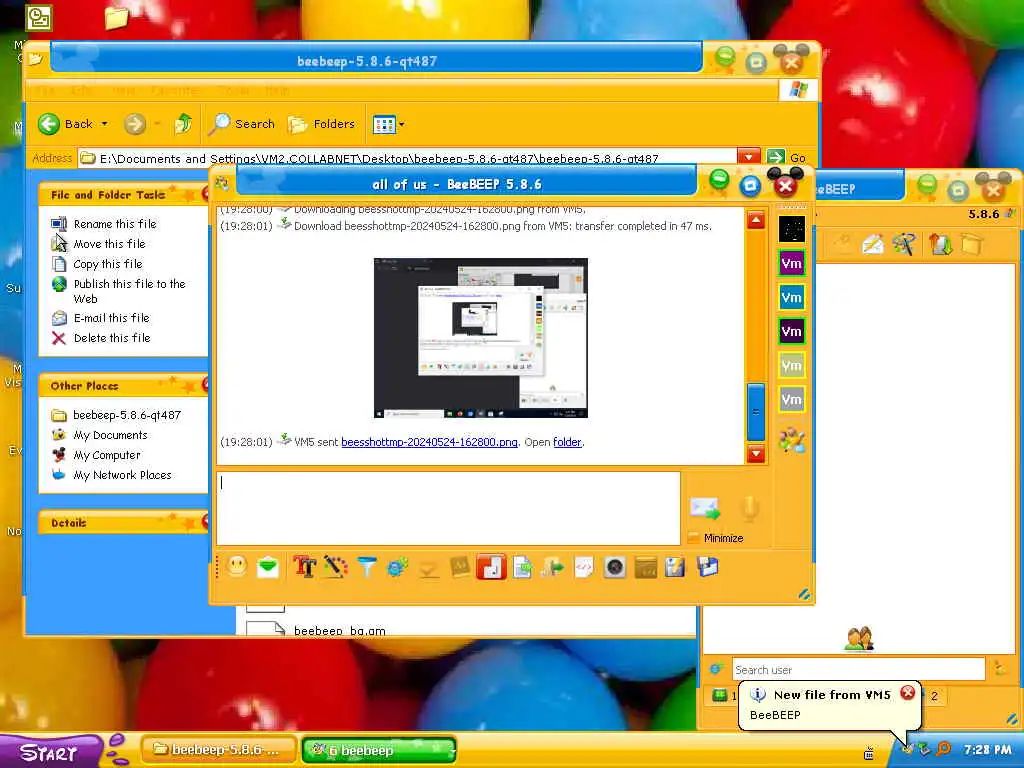Viewport: 1024px width, 768px height.
Task: Open My Network Places in Other Places
Action: point(122,475)
